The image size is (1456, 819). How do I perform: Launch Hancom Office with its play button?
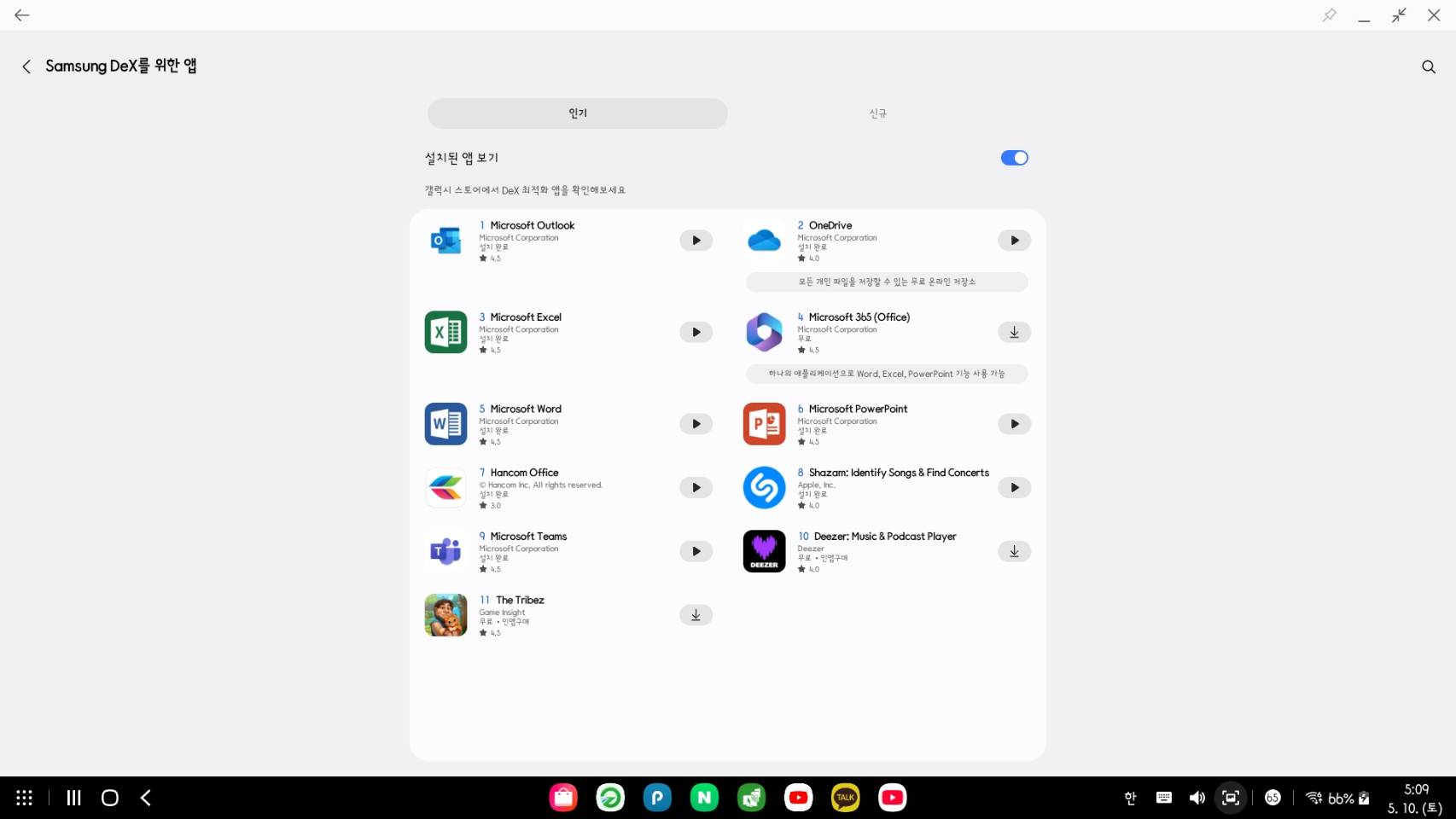pyautogui.click(x=696, y=488)
